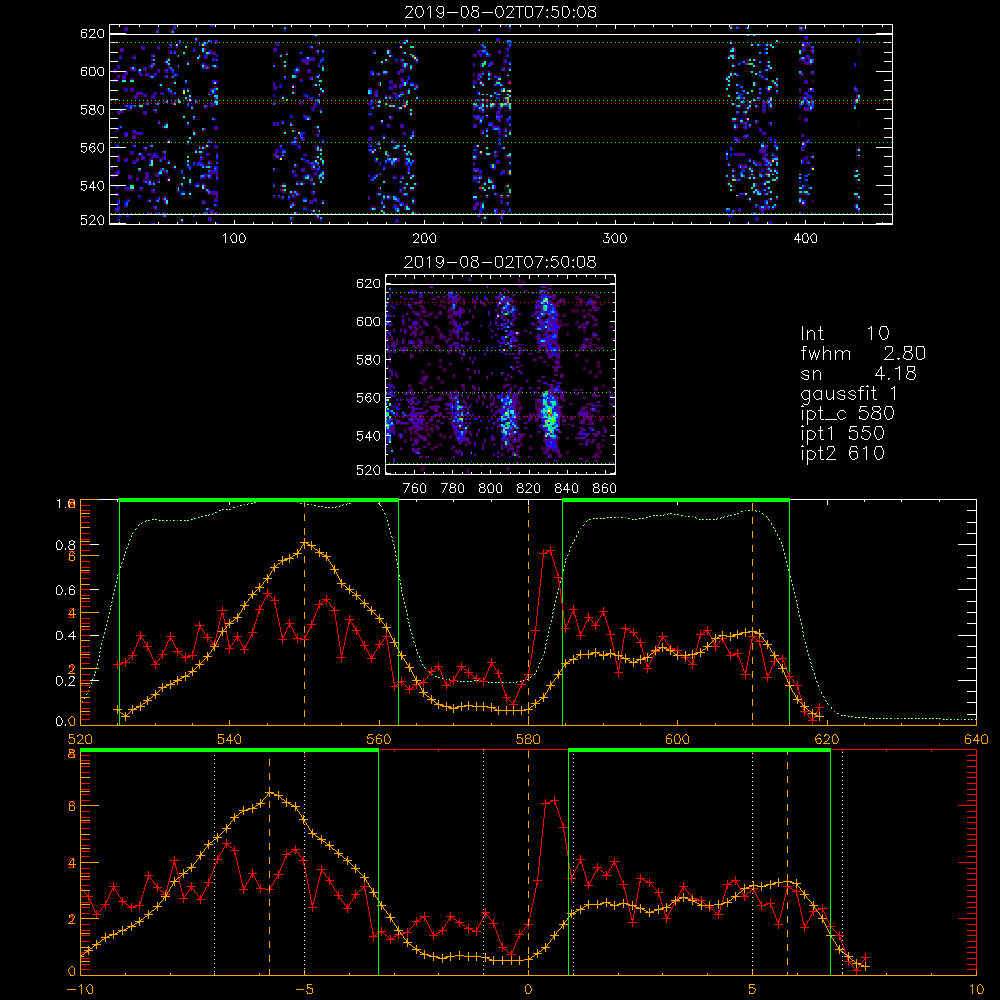Click the y-axis label 600 on the top plot
1000x1000 pixels.
(x=92, y=71)
